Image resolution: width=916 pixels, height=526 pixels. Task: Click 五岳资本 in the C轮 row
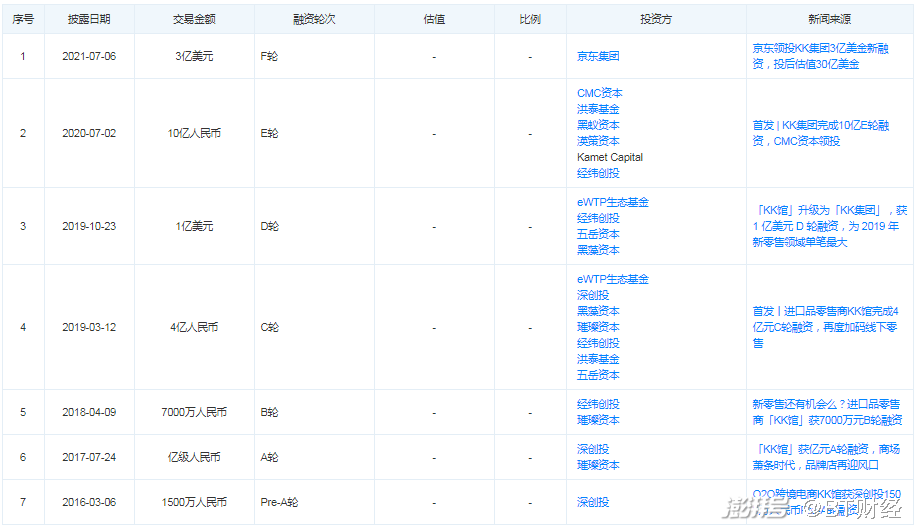(x=598, y=375)
